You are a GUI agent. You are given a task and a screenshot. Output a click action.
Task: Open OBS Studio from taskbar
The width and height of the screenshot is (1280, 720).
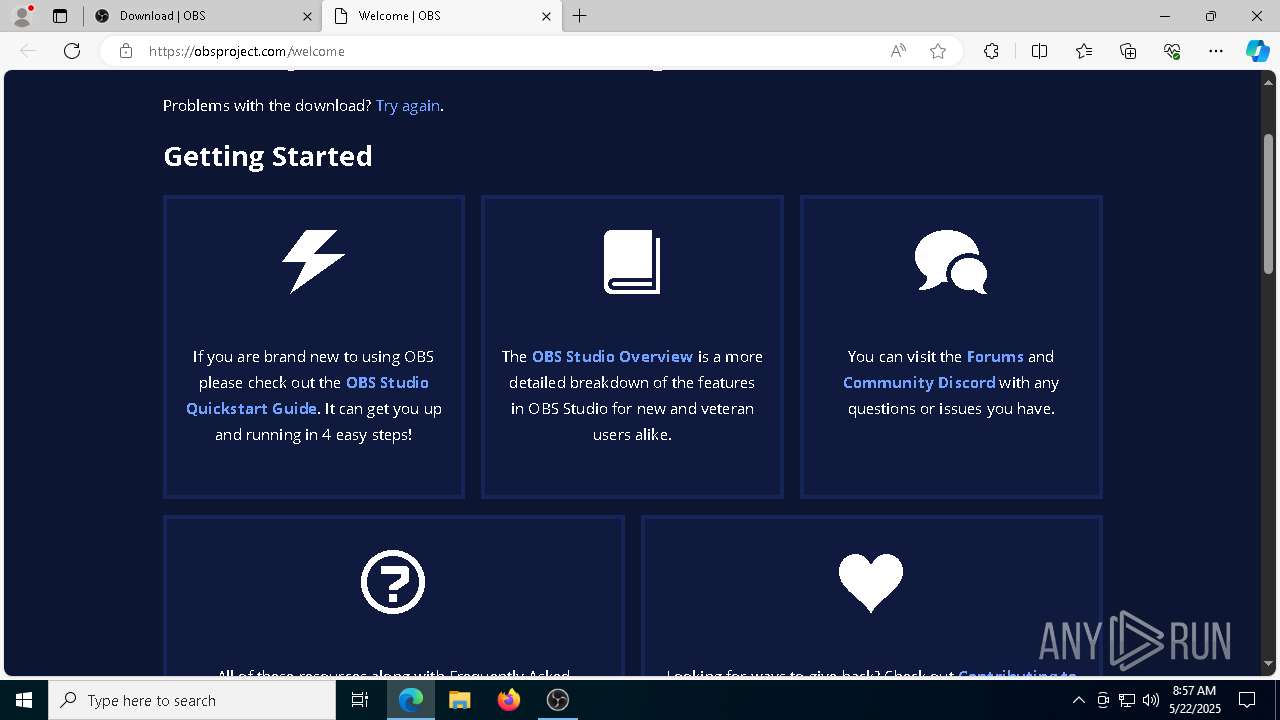[558, 700]
